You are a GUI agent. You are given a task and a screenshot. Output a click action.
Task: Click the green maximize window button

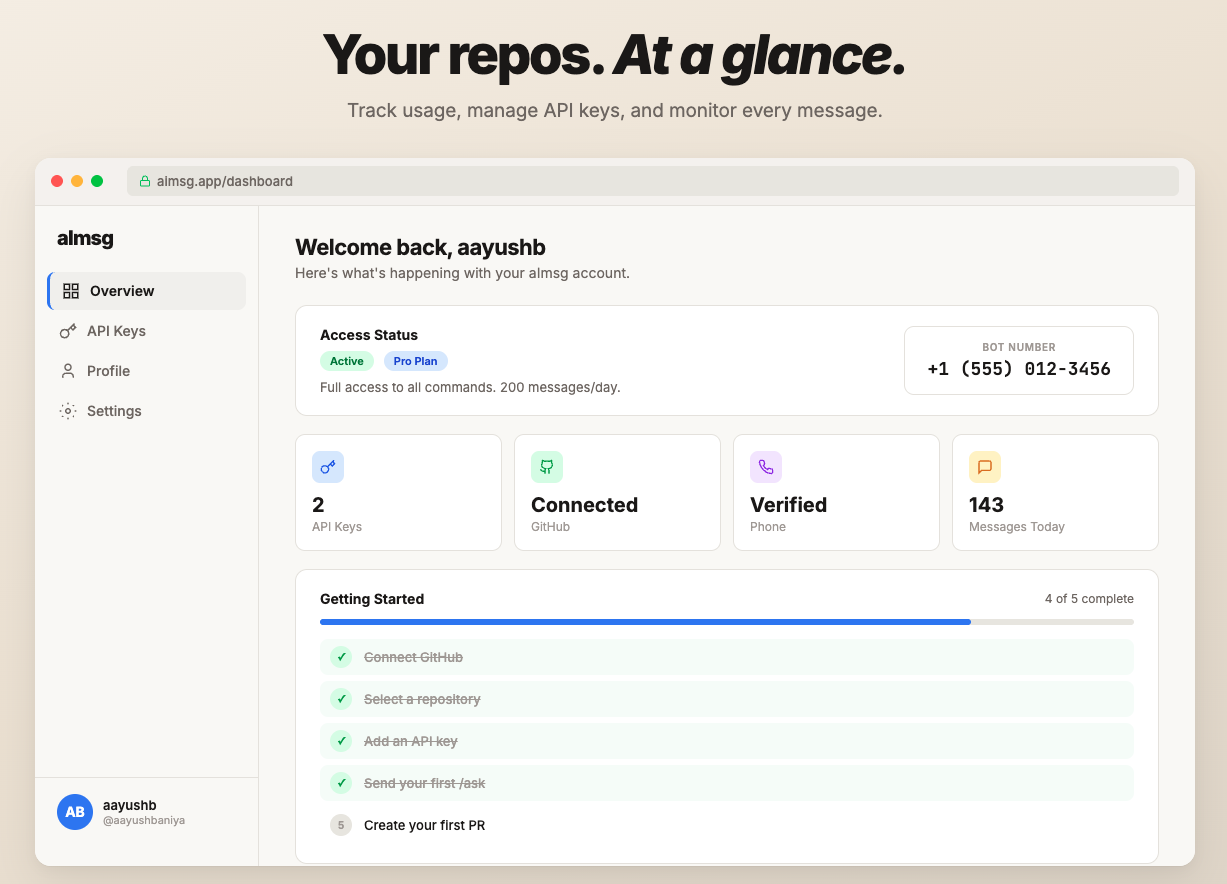coord(97,181)
